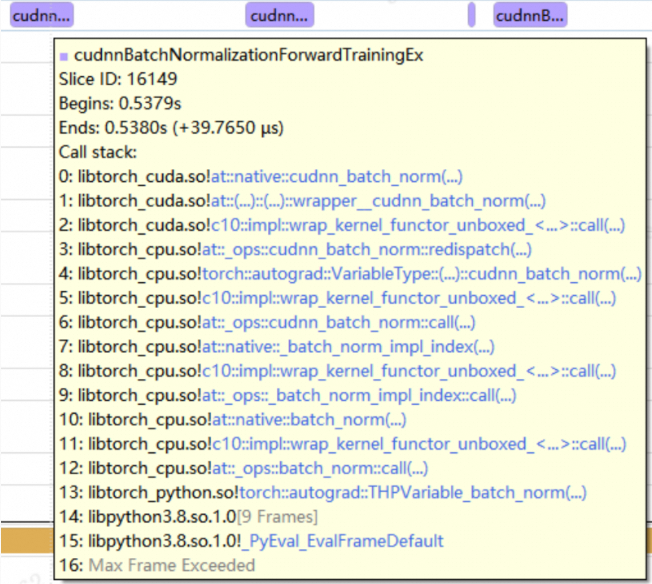The image size is (652, 584).
Task: Click frame 6 _ops::cudnn_batch_norm::call
Action: tap(267, 323)
